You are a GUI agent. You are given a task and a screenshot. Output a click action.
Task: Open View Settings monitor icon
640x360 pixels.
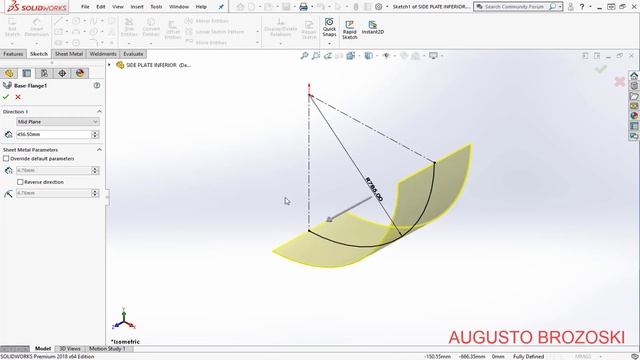(x=433, y=56)
